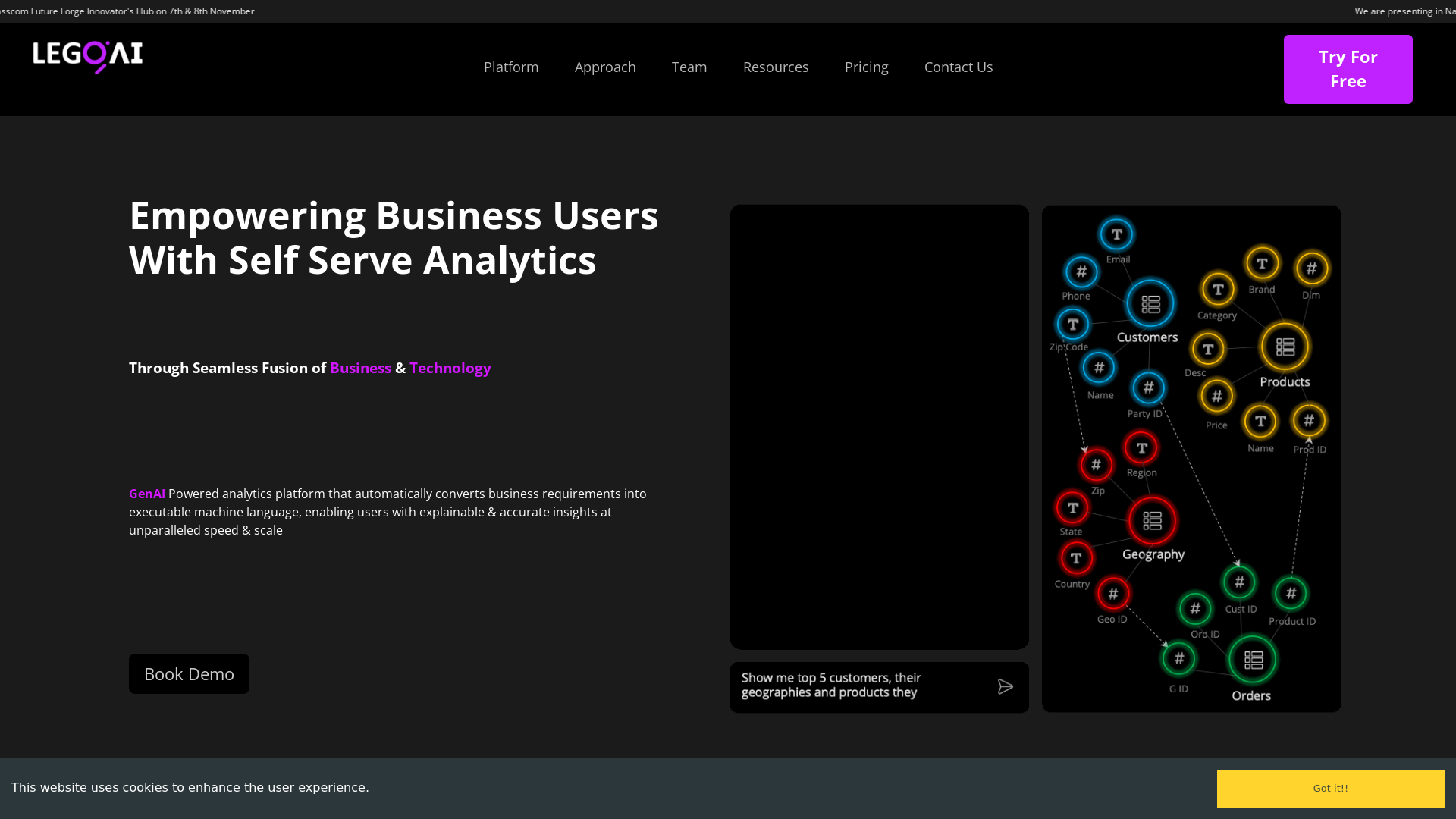Open the Pricing page
1456x819 pixels.
tap(866, 67)
